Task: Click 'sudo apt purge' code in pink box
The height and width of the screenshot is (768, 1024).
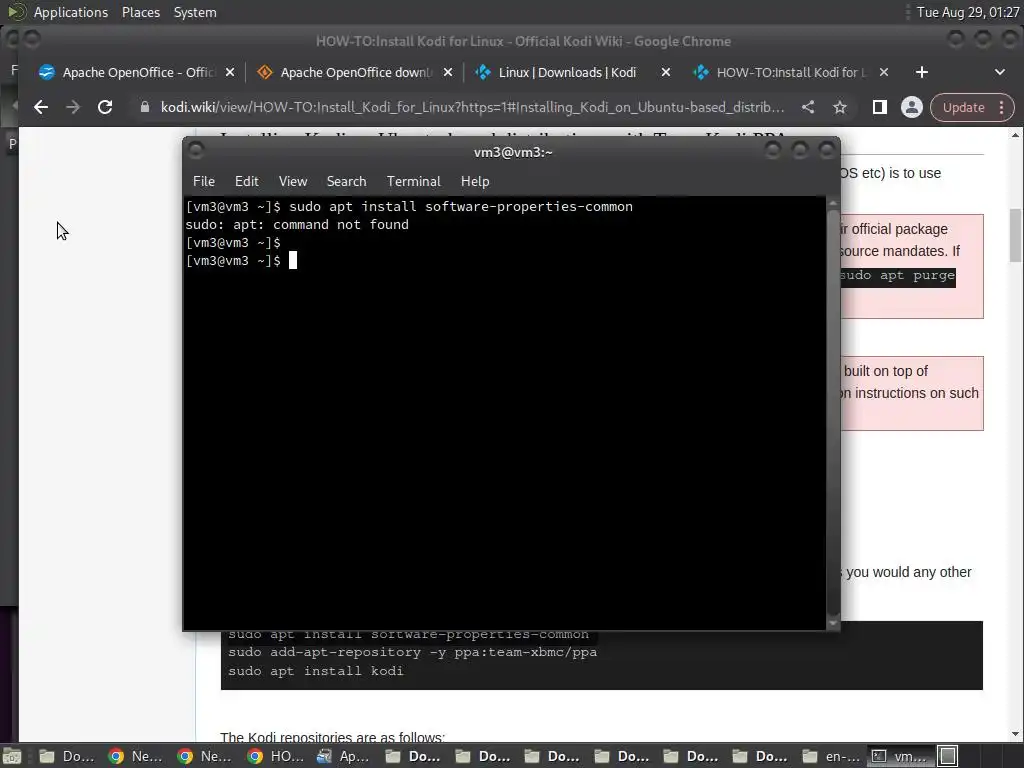Action: point(897,276)
